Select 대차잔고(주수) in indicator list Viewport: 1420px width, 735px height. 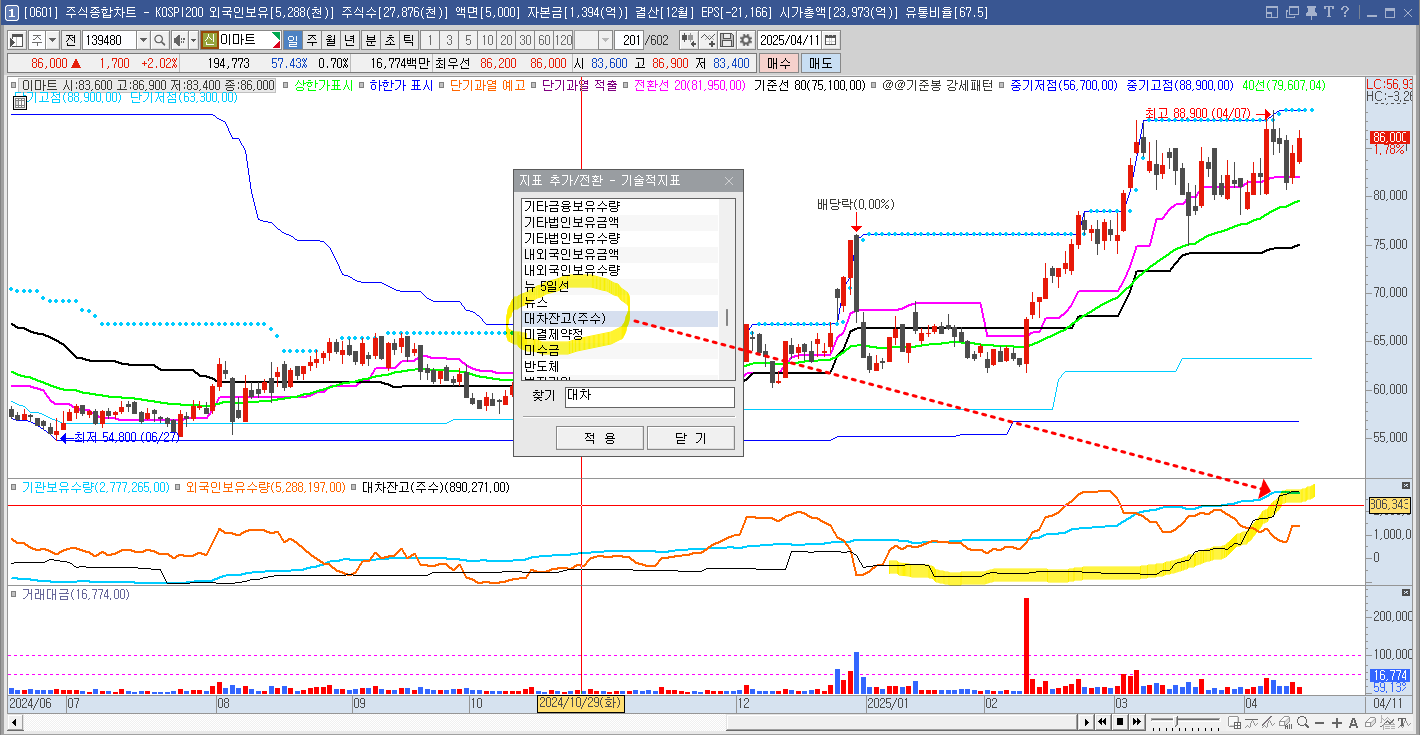tap(620, 318)
